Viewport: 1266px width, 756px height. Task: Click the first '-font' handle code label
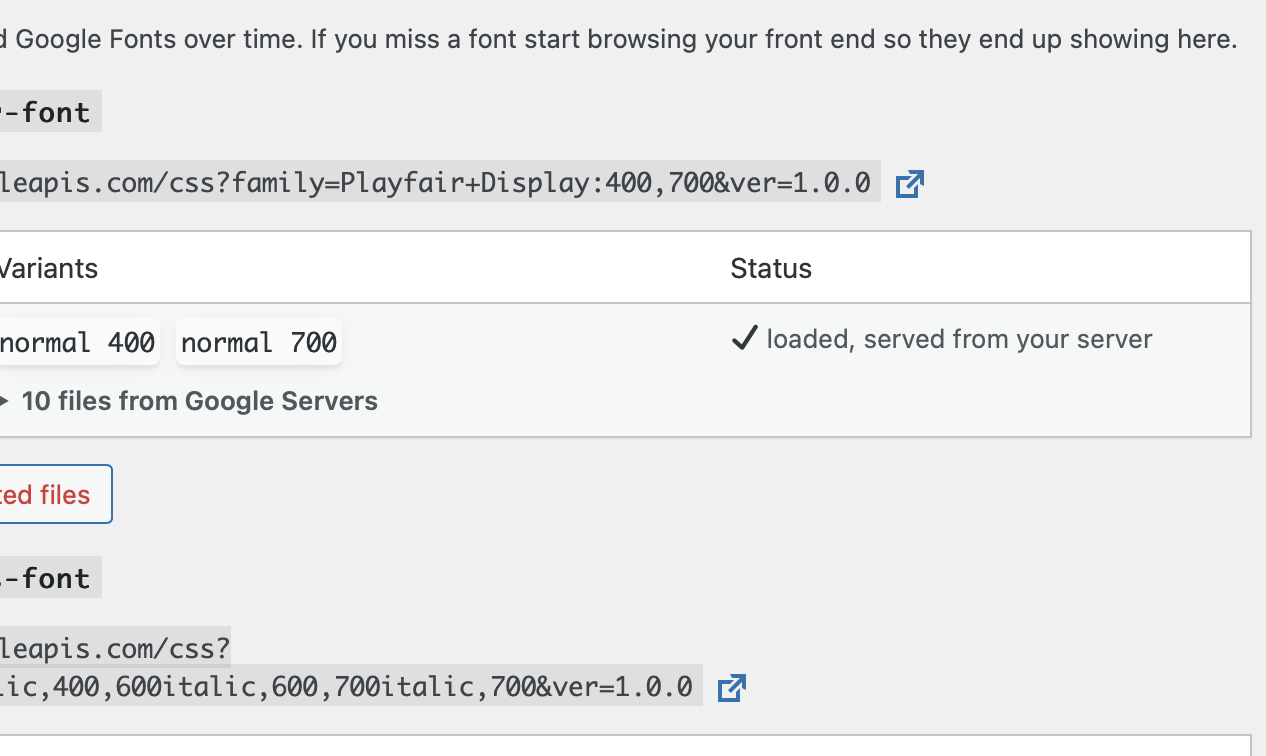(50, 112)
